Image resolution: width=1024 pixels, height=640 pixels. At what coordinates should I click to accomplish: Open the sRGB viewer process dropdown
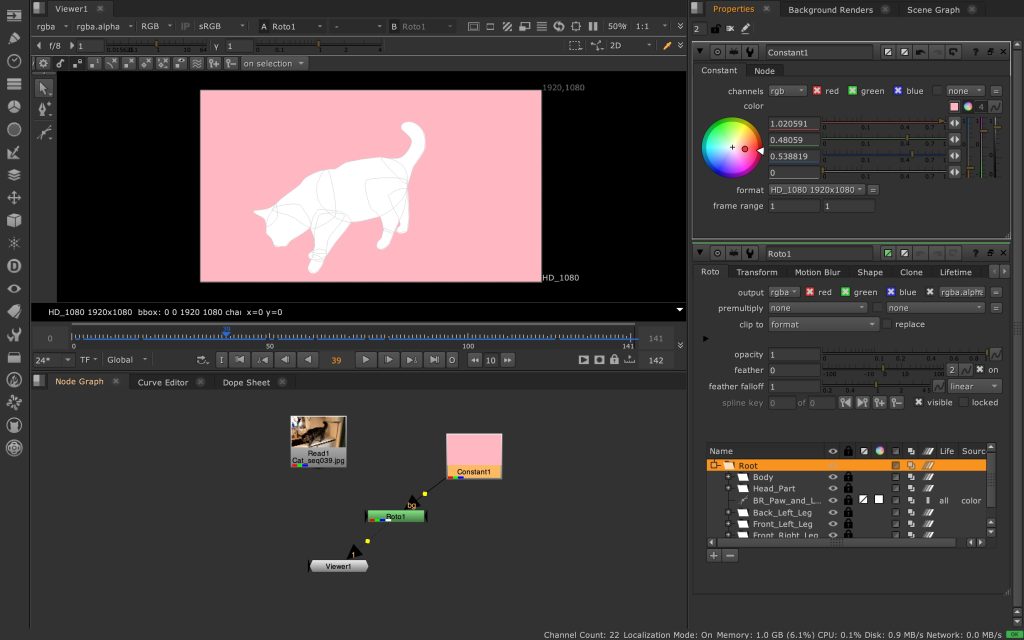click(x=221, y=26)
